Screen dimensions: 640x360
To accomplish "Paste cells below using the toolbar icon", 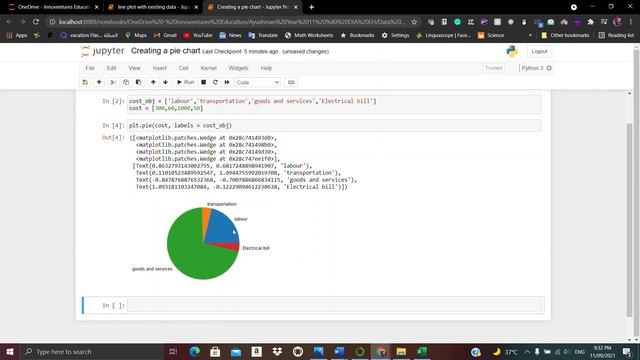I will coord(139,82).
